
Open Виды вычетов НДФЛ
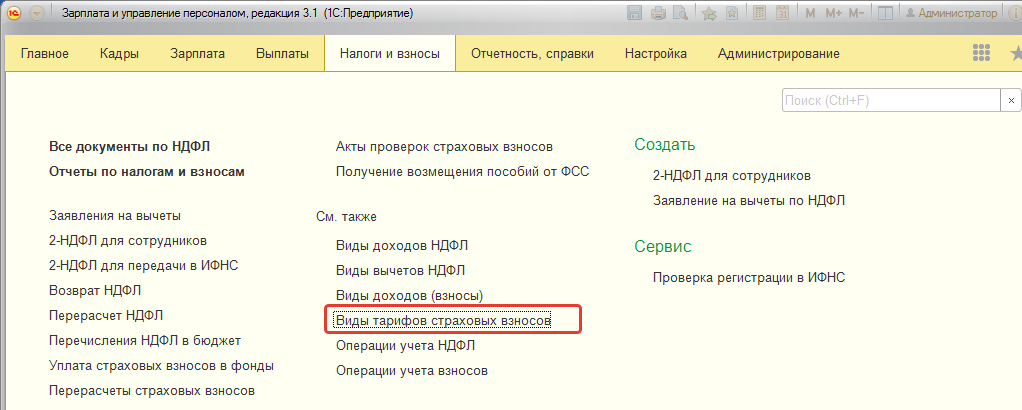point(400,271)
